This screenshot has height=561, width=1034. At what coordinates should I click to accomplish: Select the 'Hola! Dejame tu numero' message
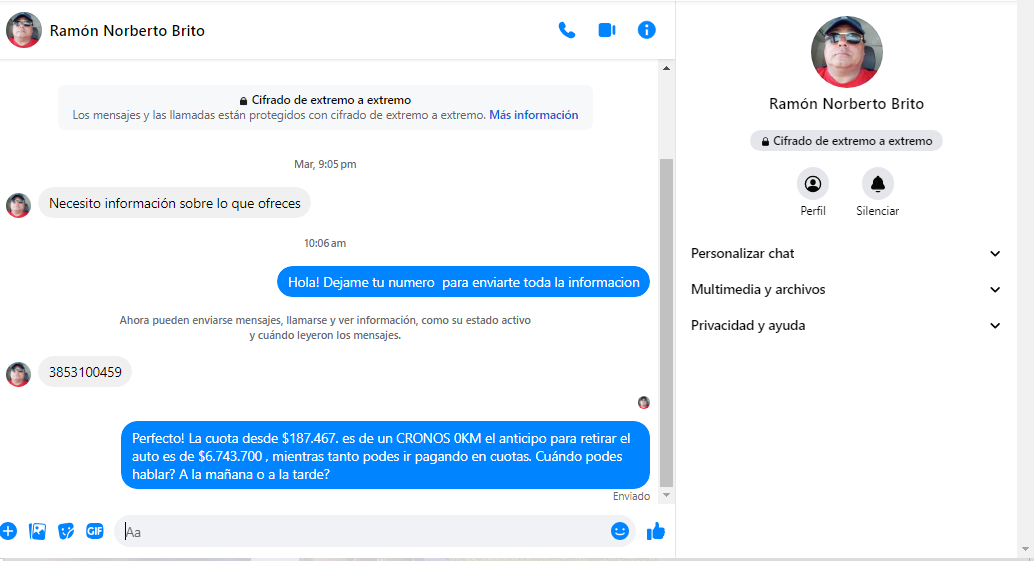[x=464, y=282]
